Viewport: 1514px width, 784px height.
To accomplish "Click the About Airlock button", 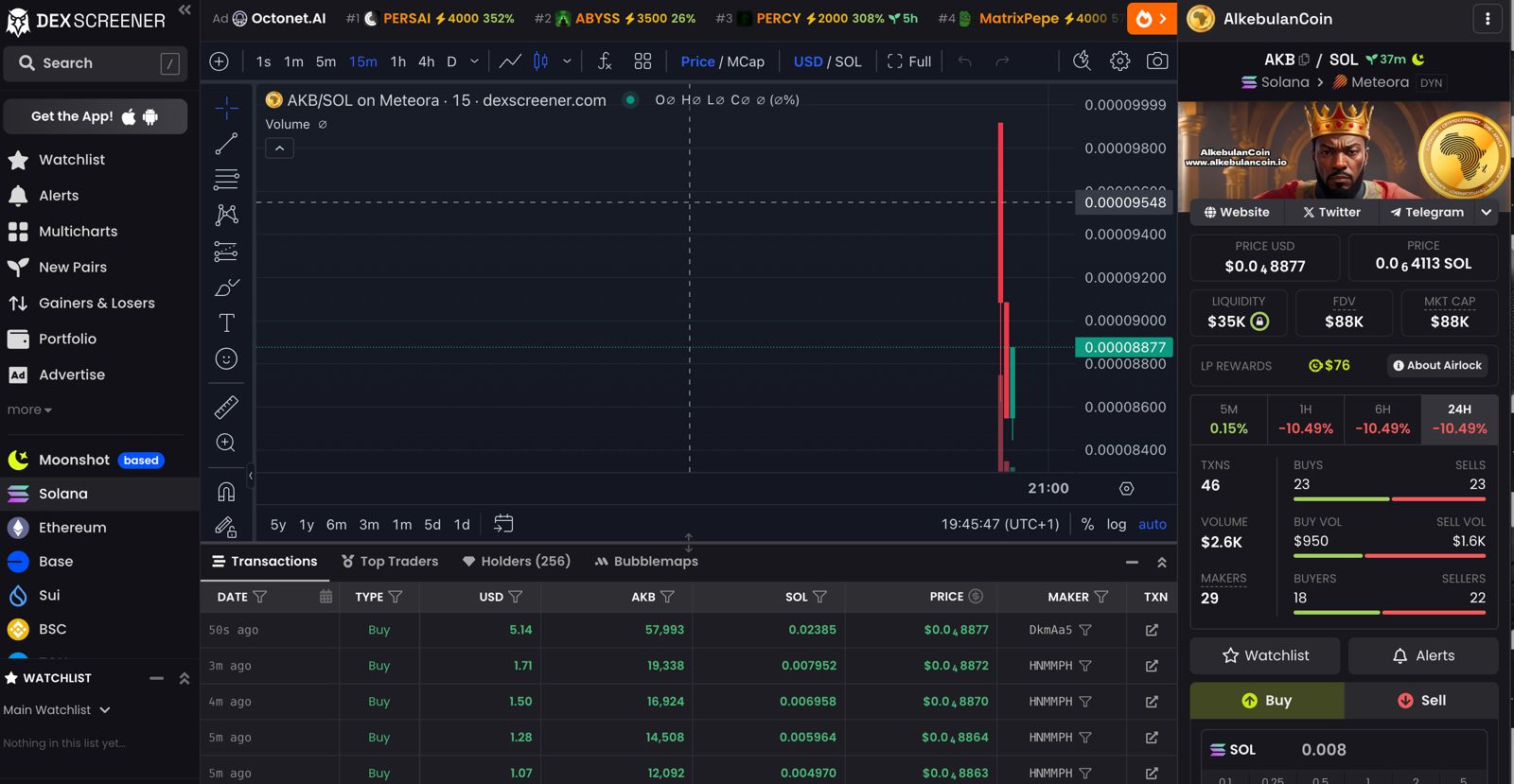I will click(x=1436, y=366).
